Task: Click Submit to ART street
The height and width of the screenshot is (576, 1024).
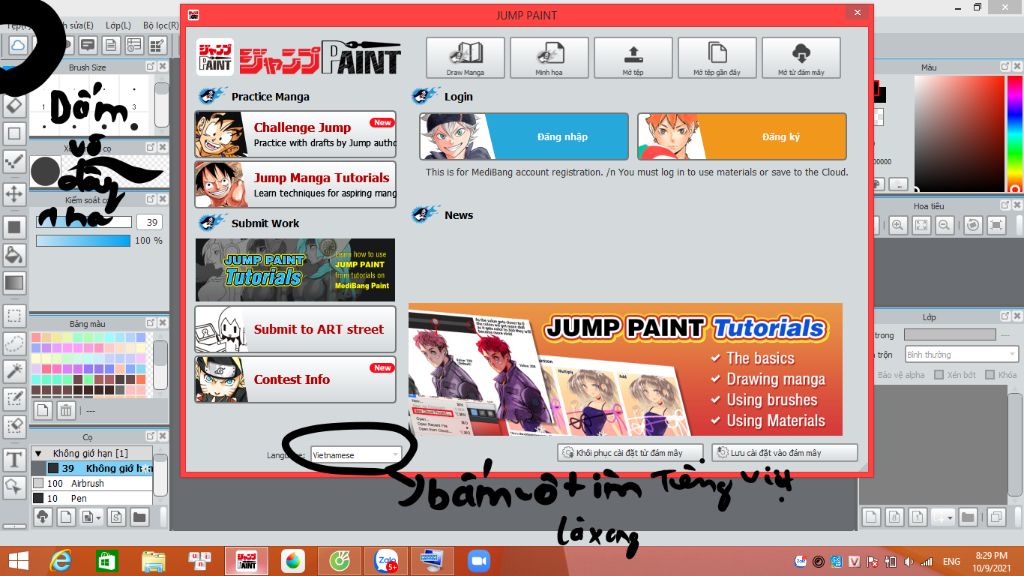Action: pos(295,329)
